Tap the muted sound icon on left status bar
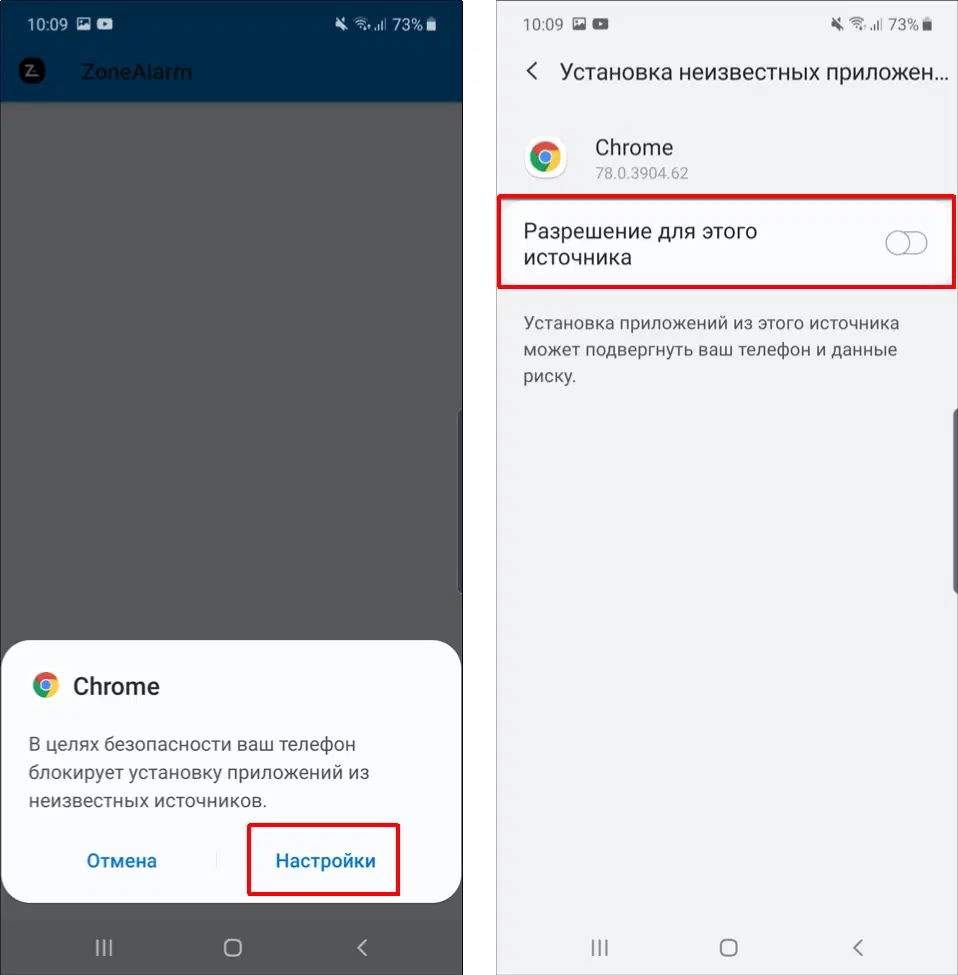This screenshot has width=958, height=975. (341, 24)
